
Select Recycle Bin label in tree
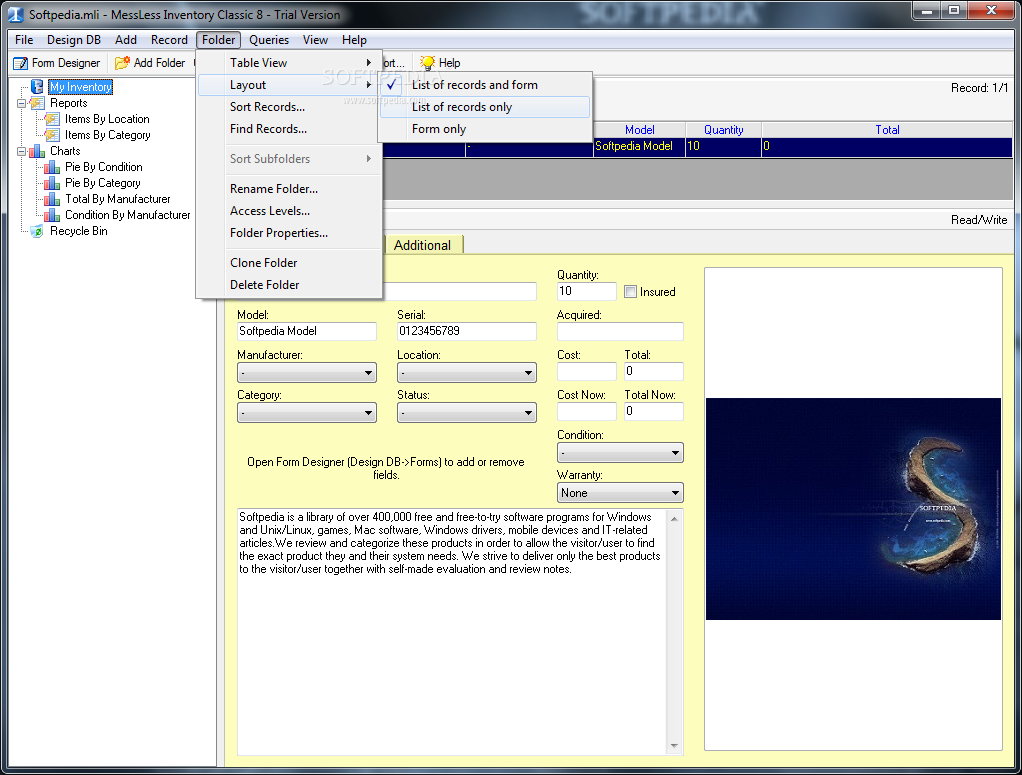click(79, 231)
